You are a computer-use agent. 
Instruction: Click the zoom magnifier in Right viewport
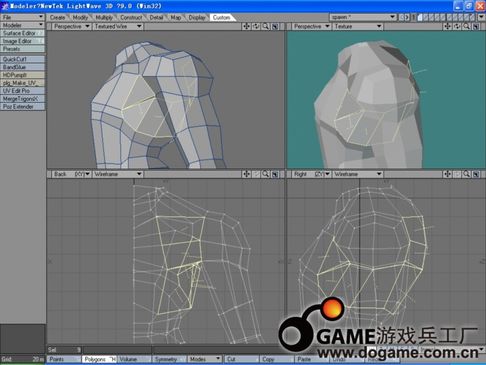point(467,174)
